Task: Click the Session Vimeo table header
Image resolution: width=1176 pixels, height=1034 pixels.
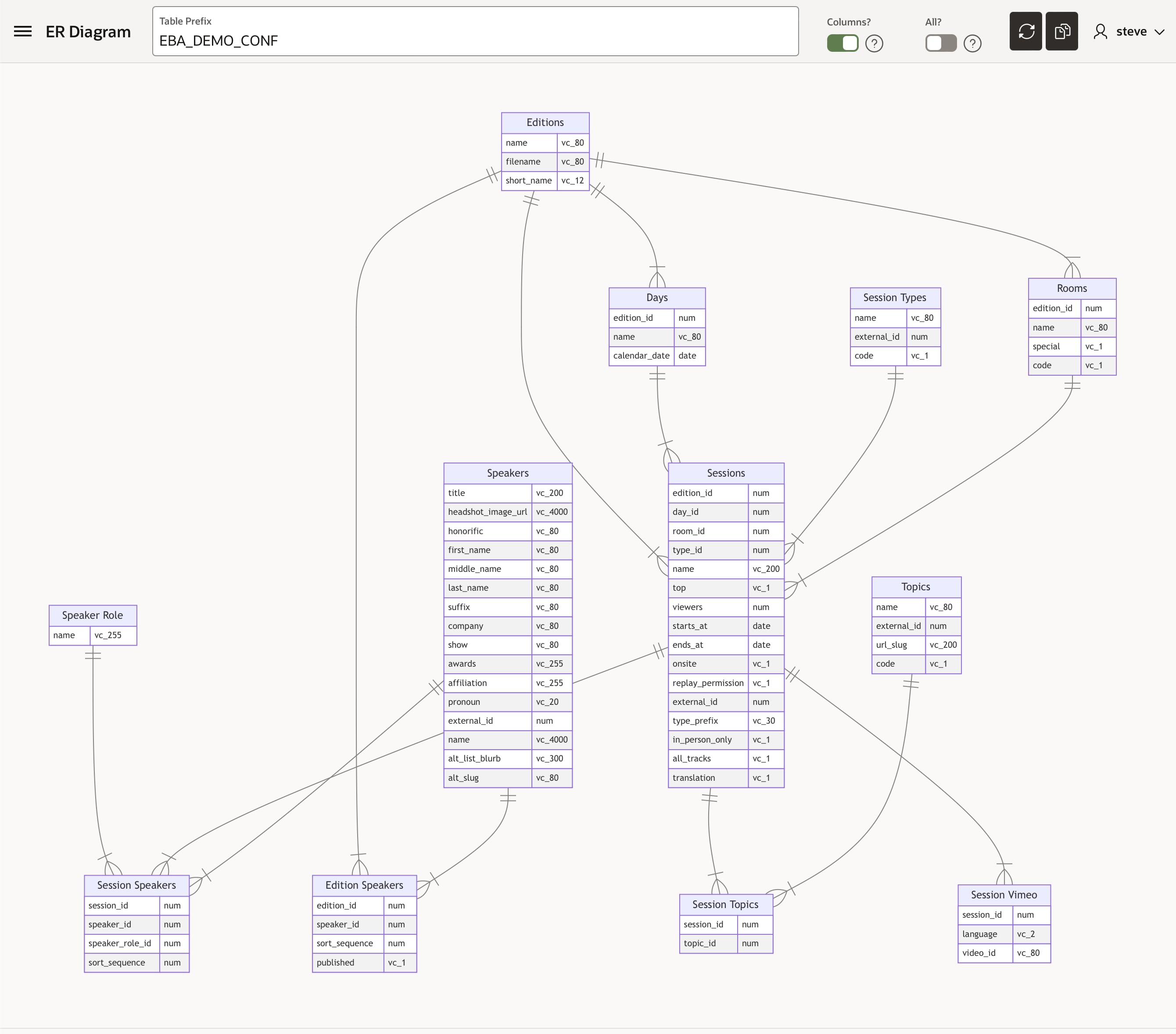Action: [x=1004, y=895]
